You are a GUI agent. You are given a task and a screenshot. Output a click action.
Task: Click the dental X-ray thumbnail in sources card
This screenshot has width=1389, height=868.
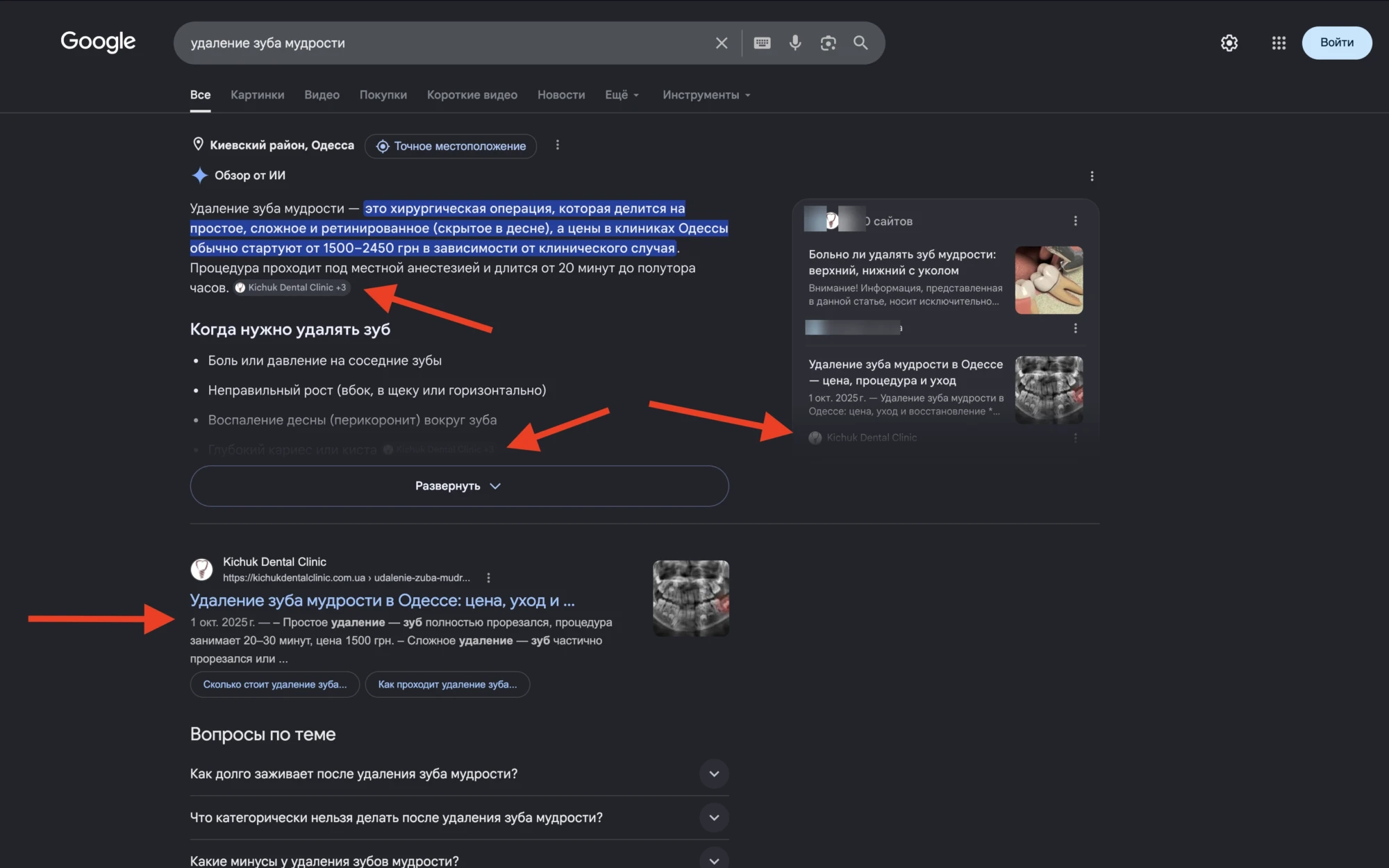[1049, 390]
